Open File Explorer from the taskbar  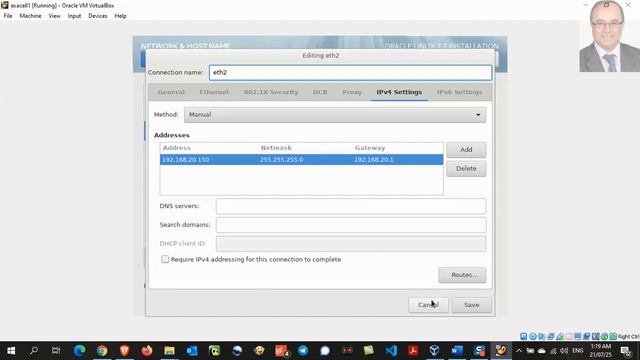(169, 351)
